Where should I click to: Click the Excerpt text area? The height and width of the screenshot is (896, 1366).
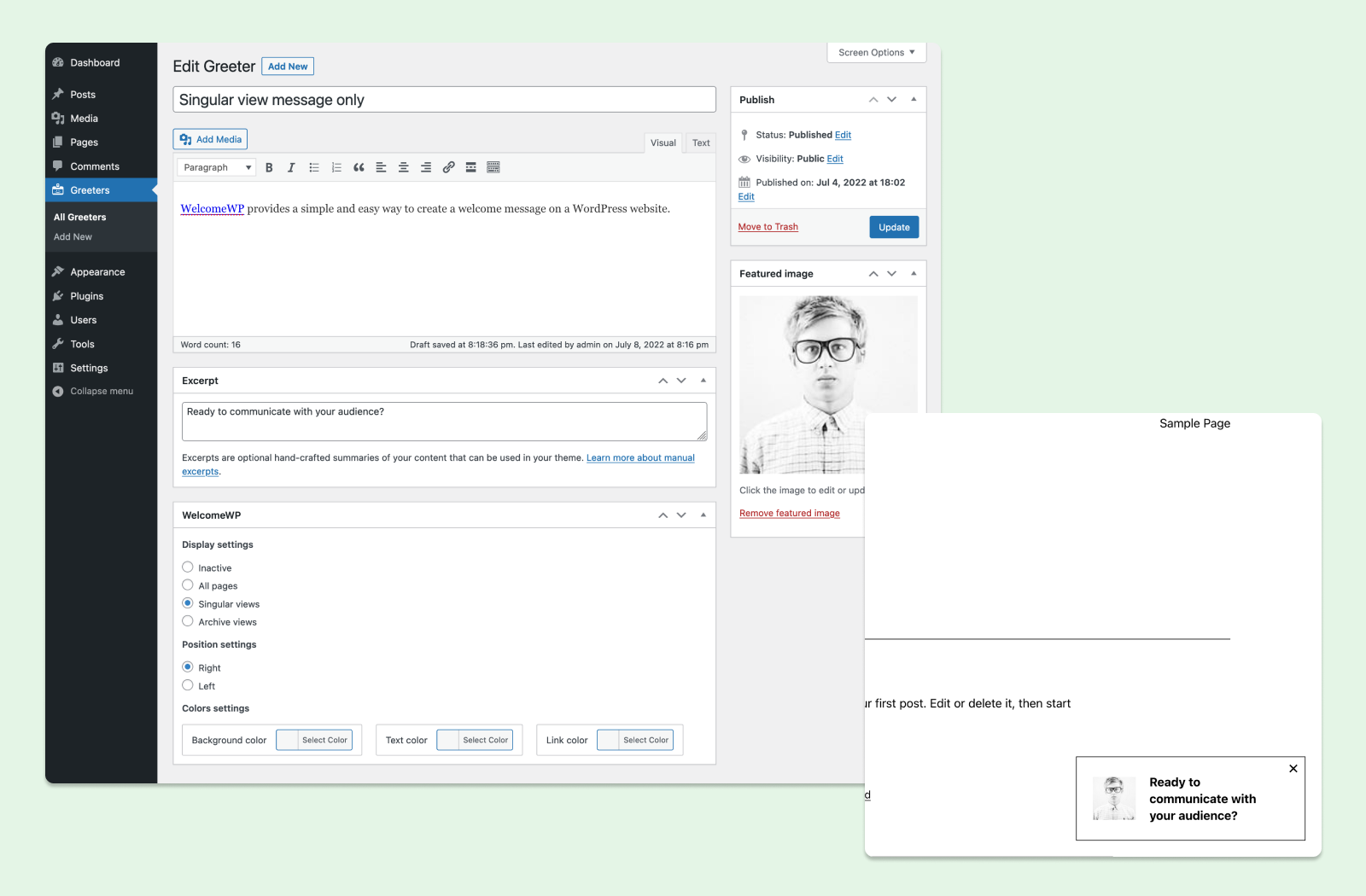click(444, 422)
